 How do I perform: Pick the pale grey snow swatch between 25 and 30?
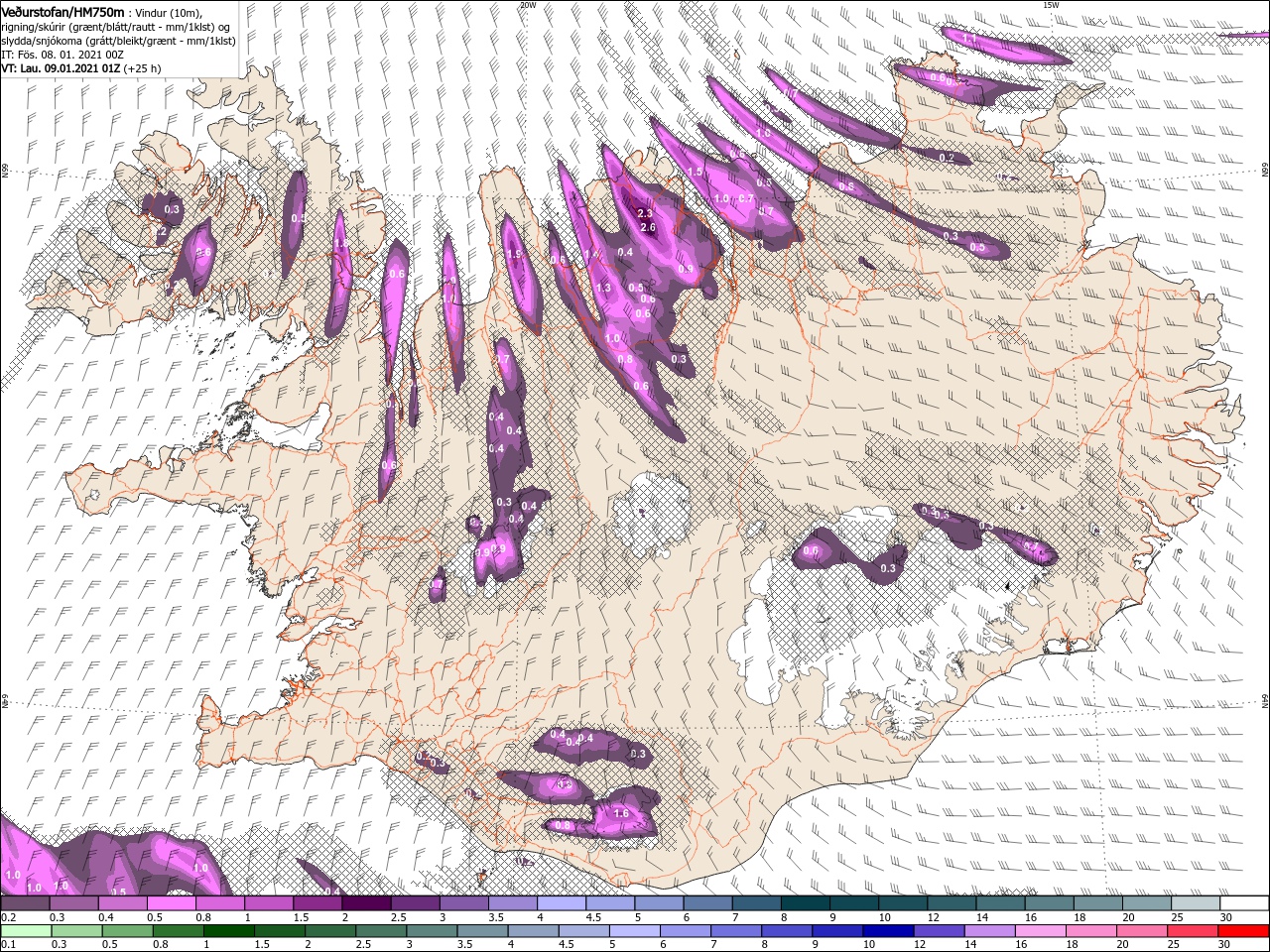point(1197,903)
